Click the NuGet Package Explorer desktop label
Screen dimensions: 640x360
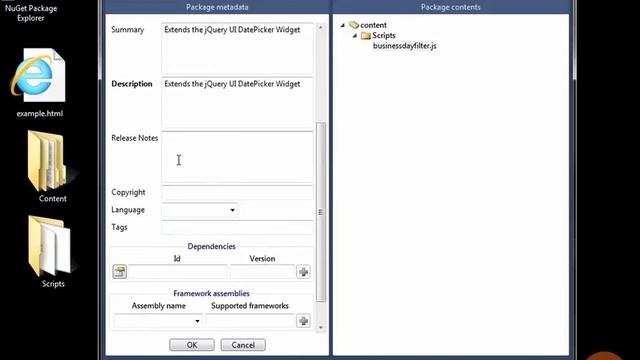[31, 13]
